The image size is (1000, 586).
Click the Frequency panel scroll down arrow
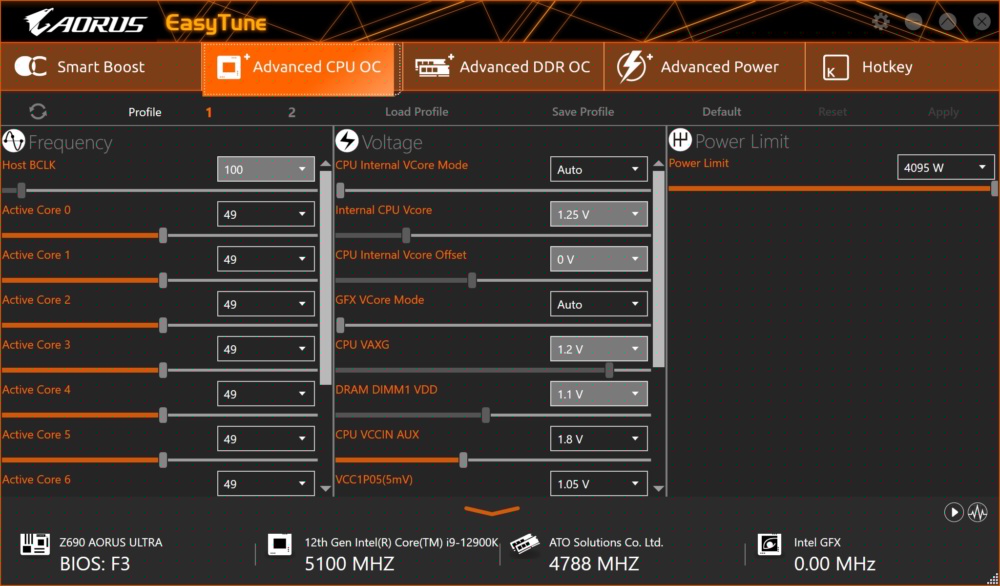tap(326, 488)
